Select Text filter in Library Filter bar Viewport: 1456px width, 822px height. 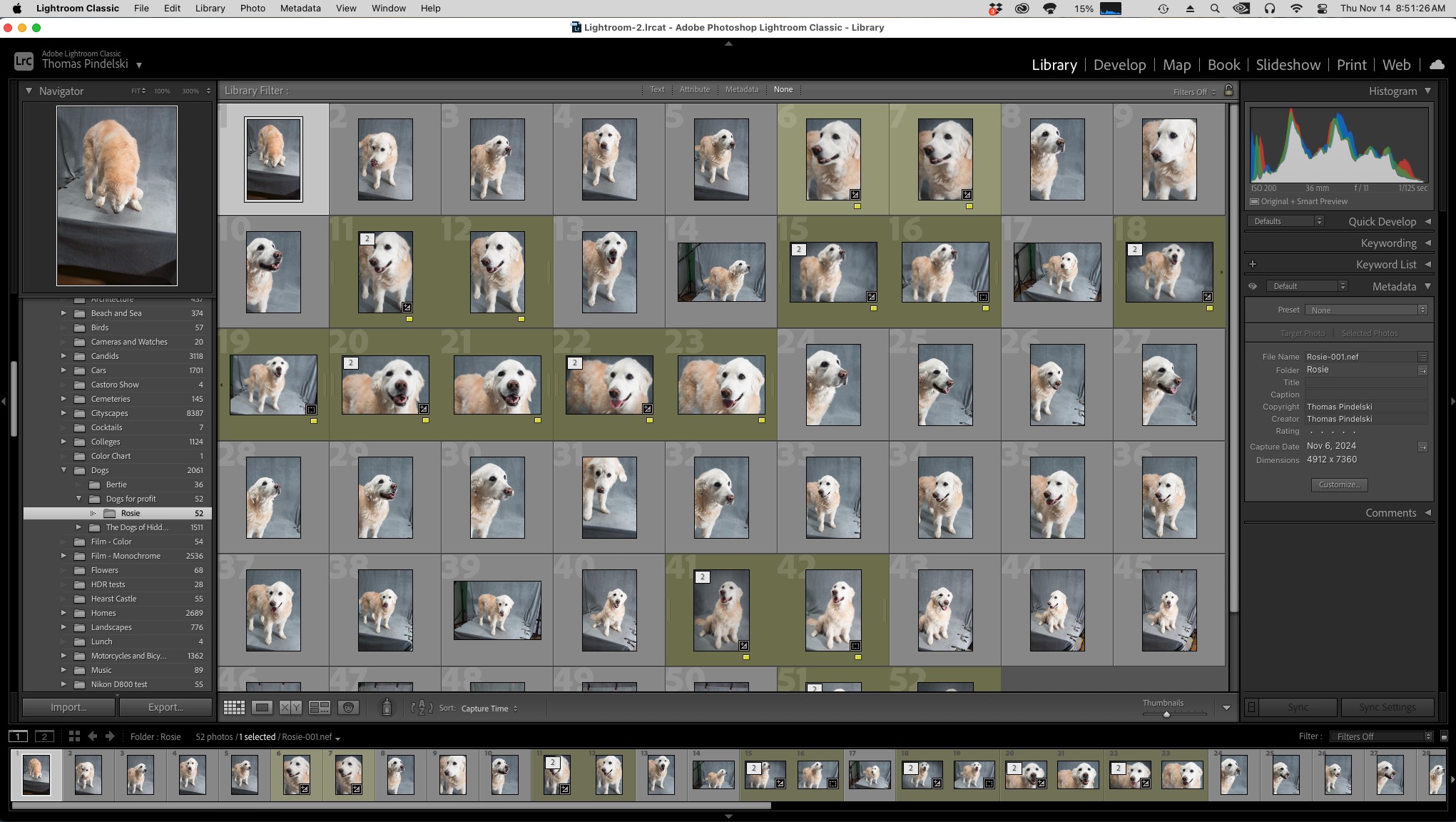[x=657, y=89]
